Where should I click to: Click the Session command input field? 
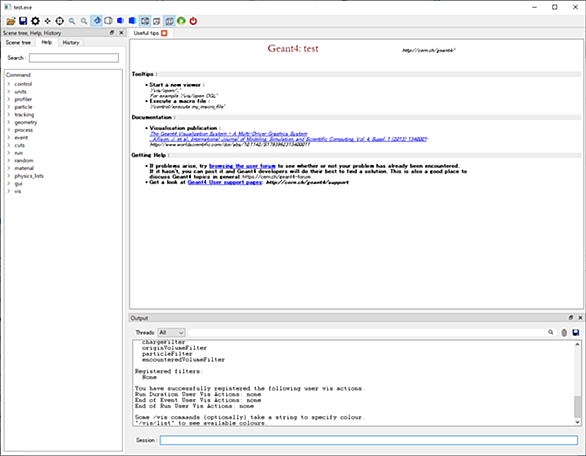pos(369,440)
